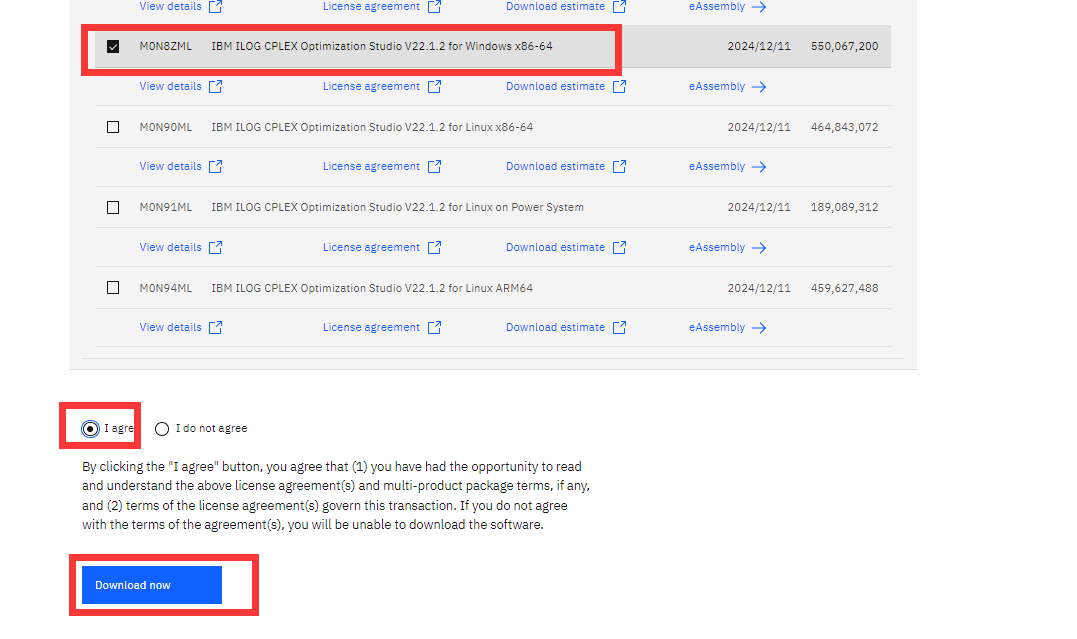Click Download estimate external icon for Windows x86-64
This screenshot has width=1077, height=639.
coord(620,87)
